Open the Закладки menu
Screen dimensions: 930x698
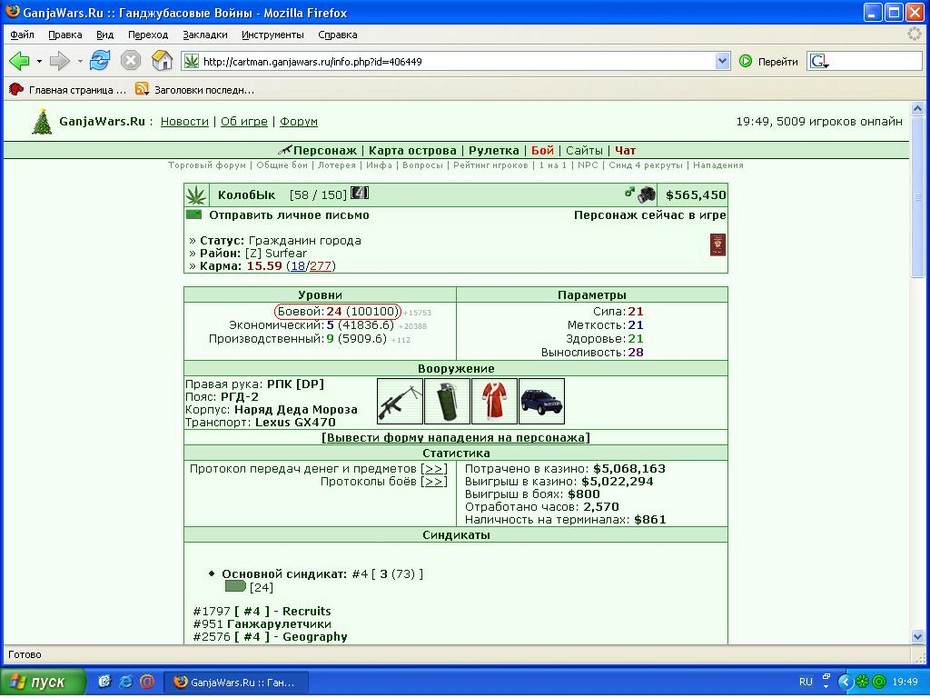tap(205, 34)
